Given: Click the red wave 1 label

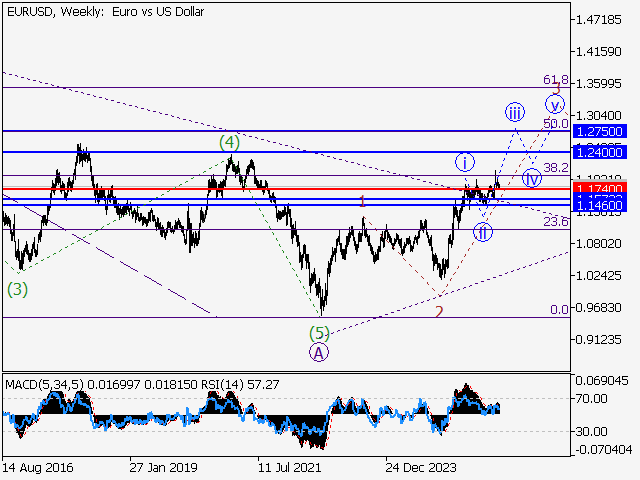Looking at the screenshot, I should pyautogui.click(x=362, y=201).
